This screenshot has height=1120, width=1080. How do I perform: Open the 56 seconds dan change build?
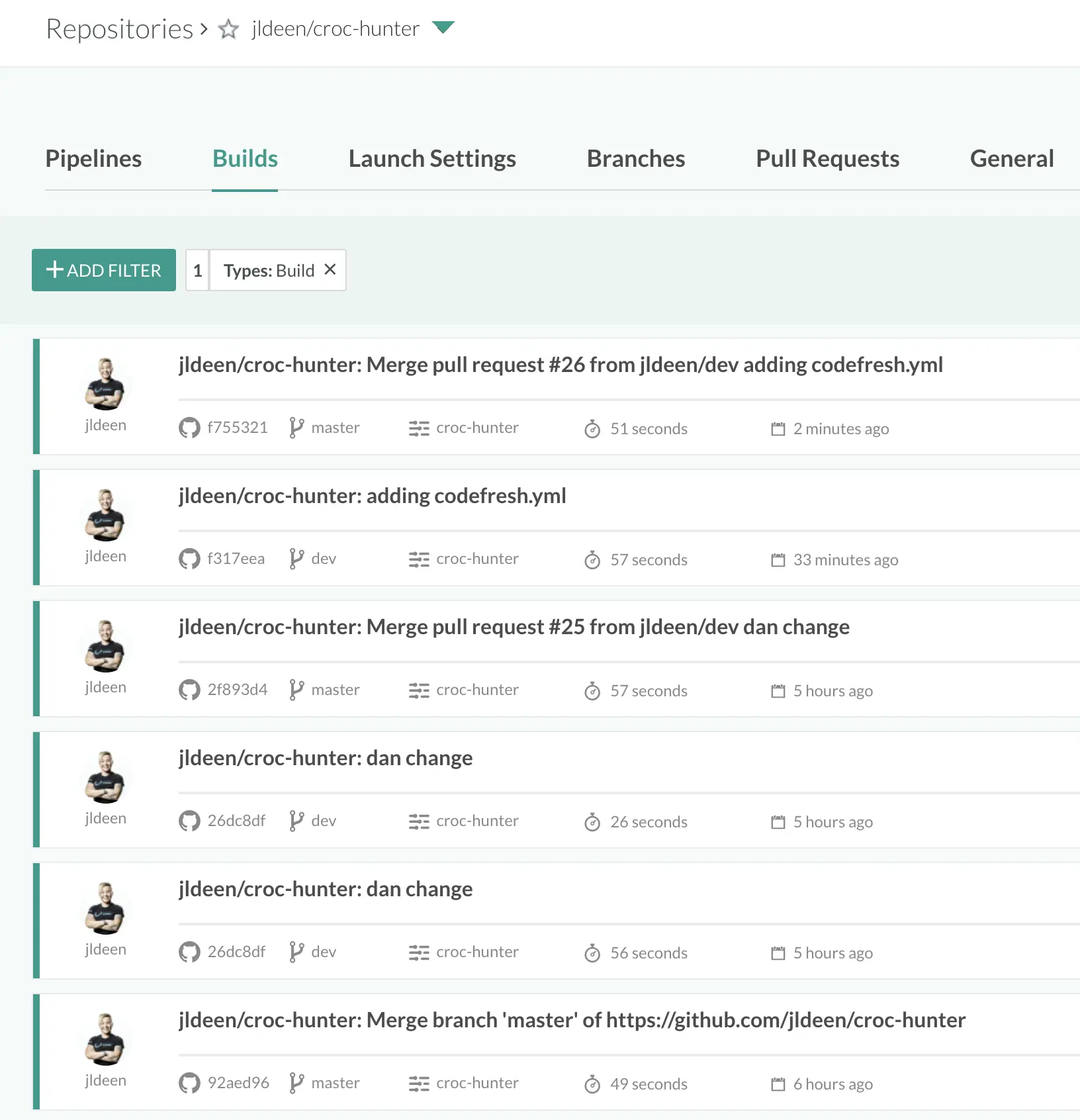pos(326,889)
